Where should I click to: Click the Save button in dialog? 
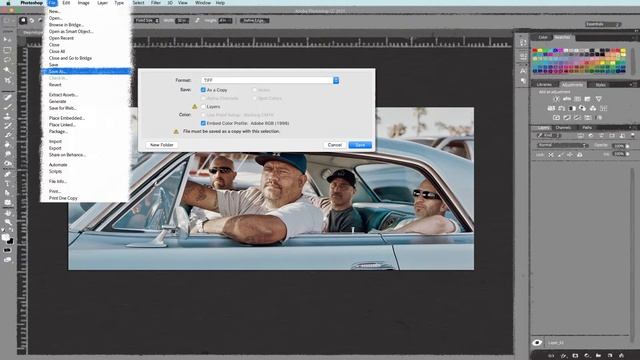360,145
